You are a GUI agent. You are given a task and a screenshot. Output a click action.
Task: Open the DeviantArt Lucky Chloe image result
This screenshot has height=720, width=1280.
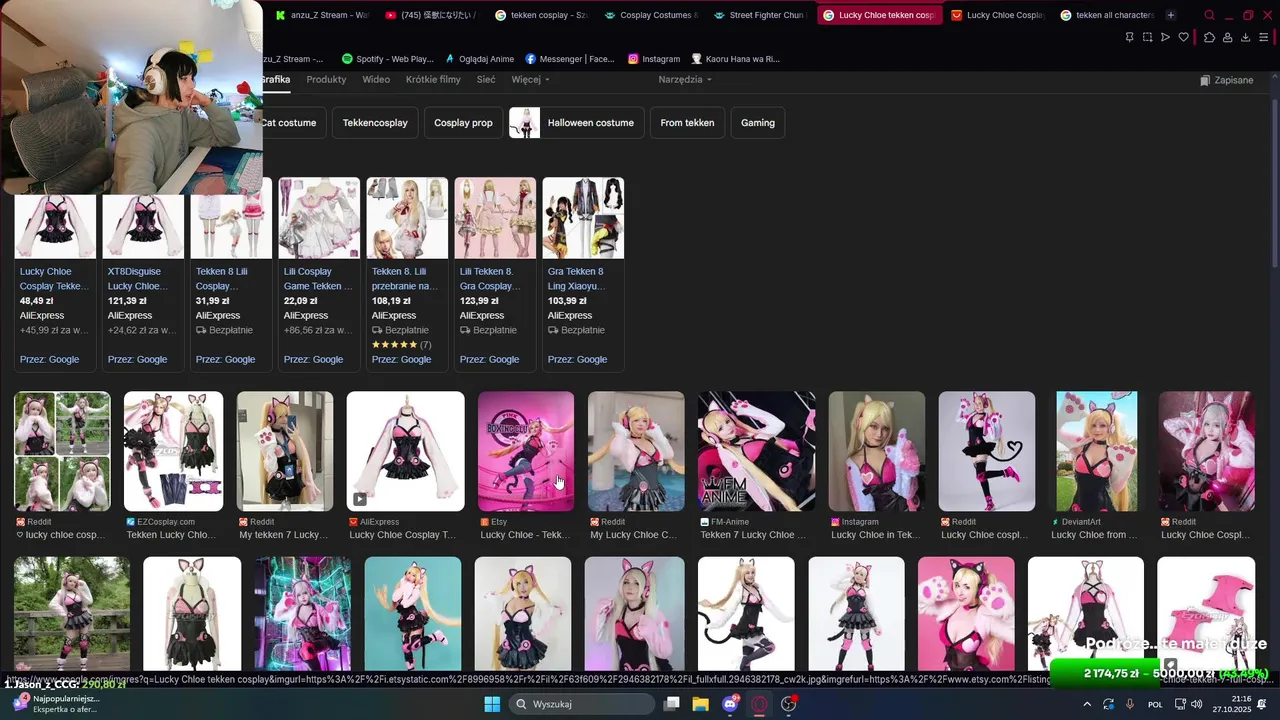(1096, 466)
